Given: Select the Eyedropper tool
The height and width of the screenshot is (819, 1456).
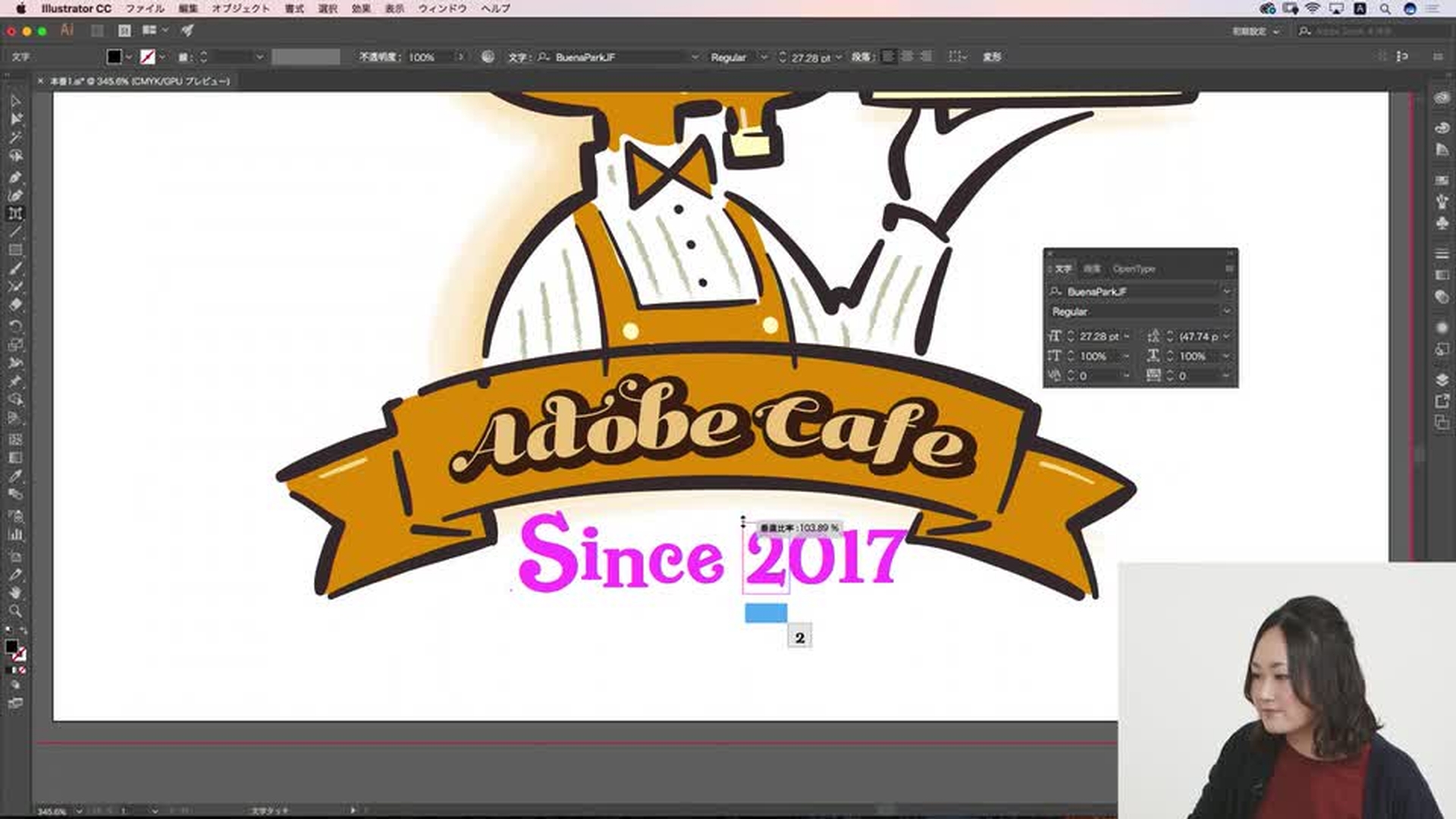Looking at the screenshot, I should click(x=15, y=476).
